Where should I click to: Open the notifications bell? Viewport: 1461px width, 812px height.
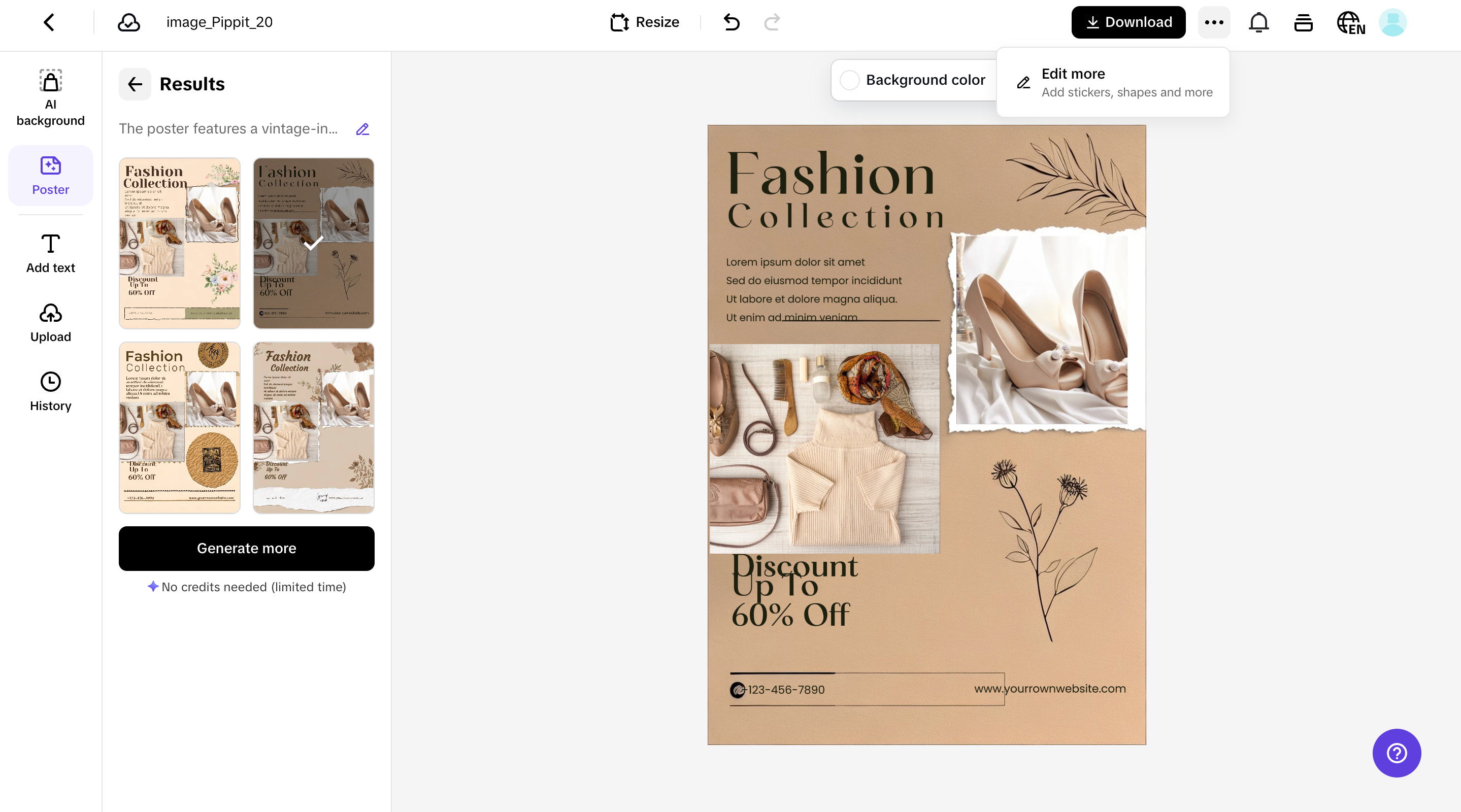coord(1258,22)
